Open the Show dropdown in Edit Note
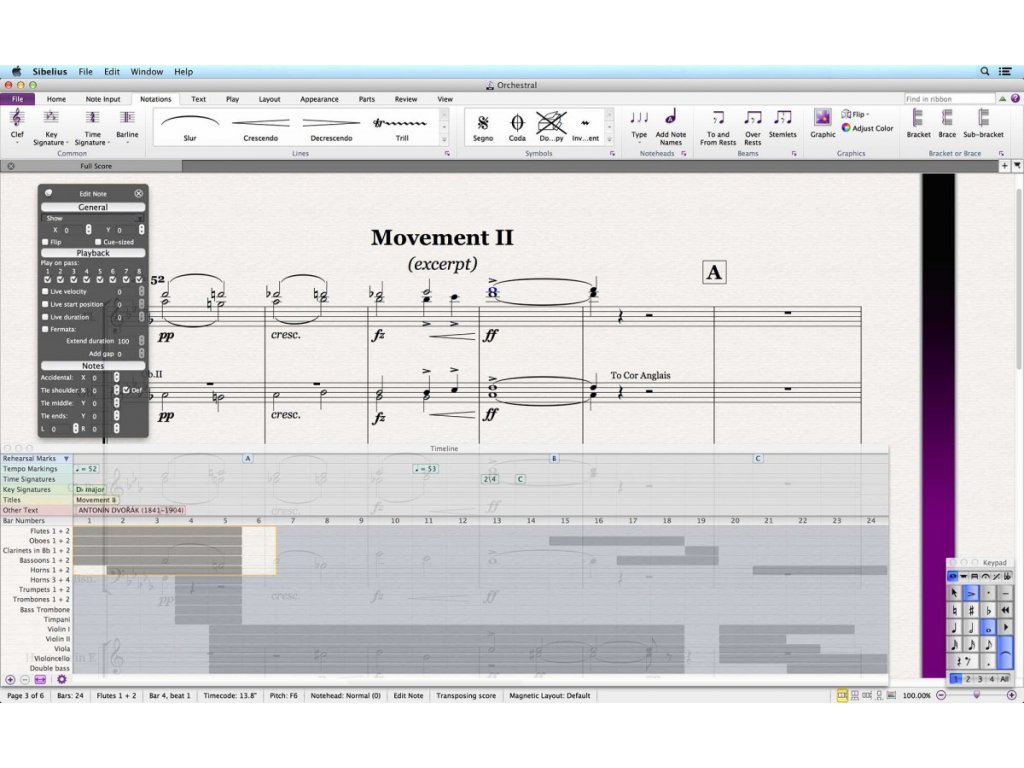1024x768 pixels. pyautogui.click(x=93, y=218)
